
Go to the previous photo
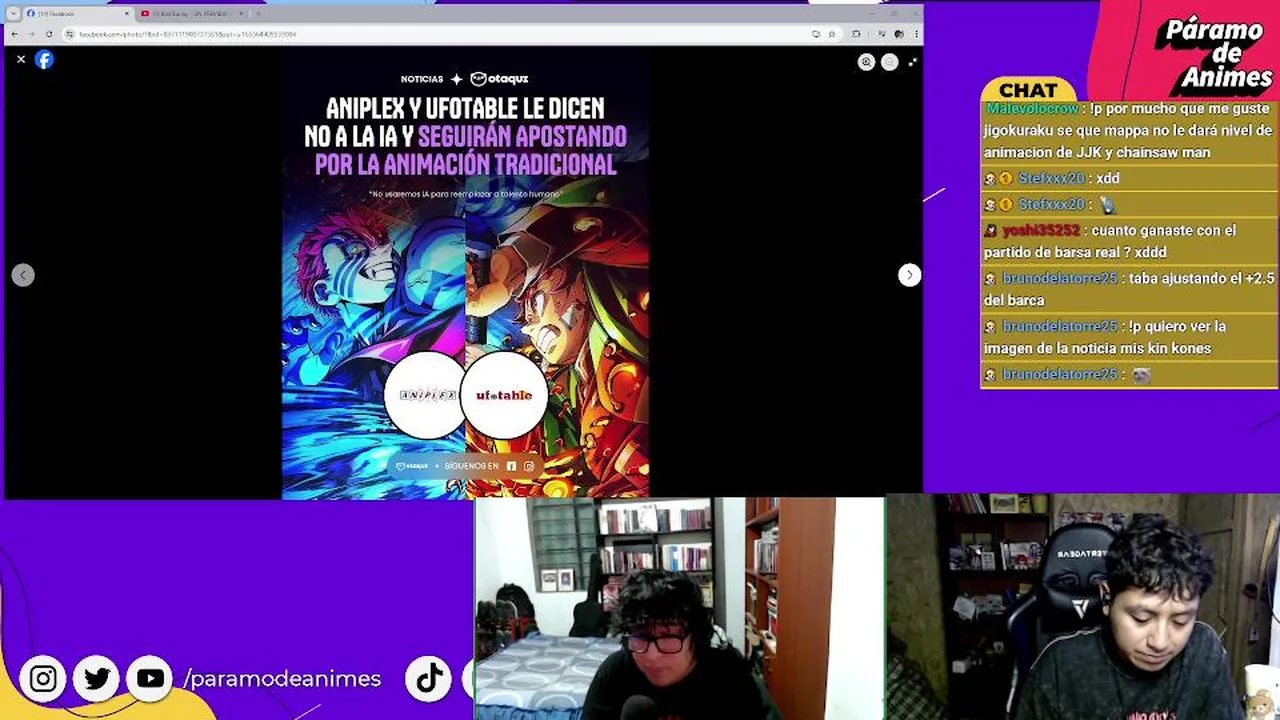click(x=23, y=275)
